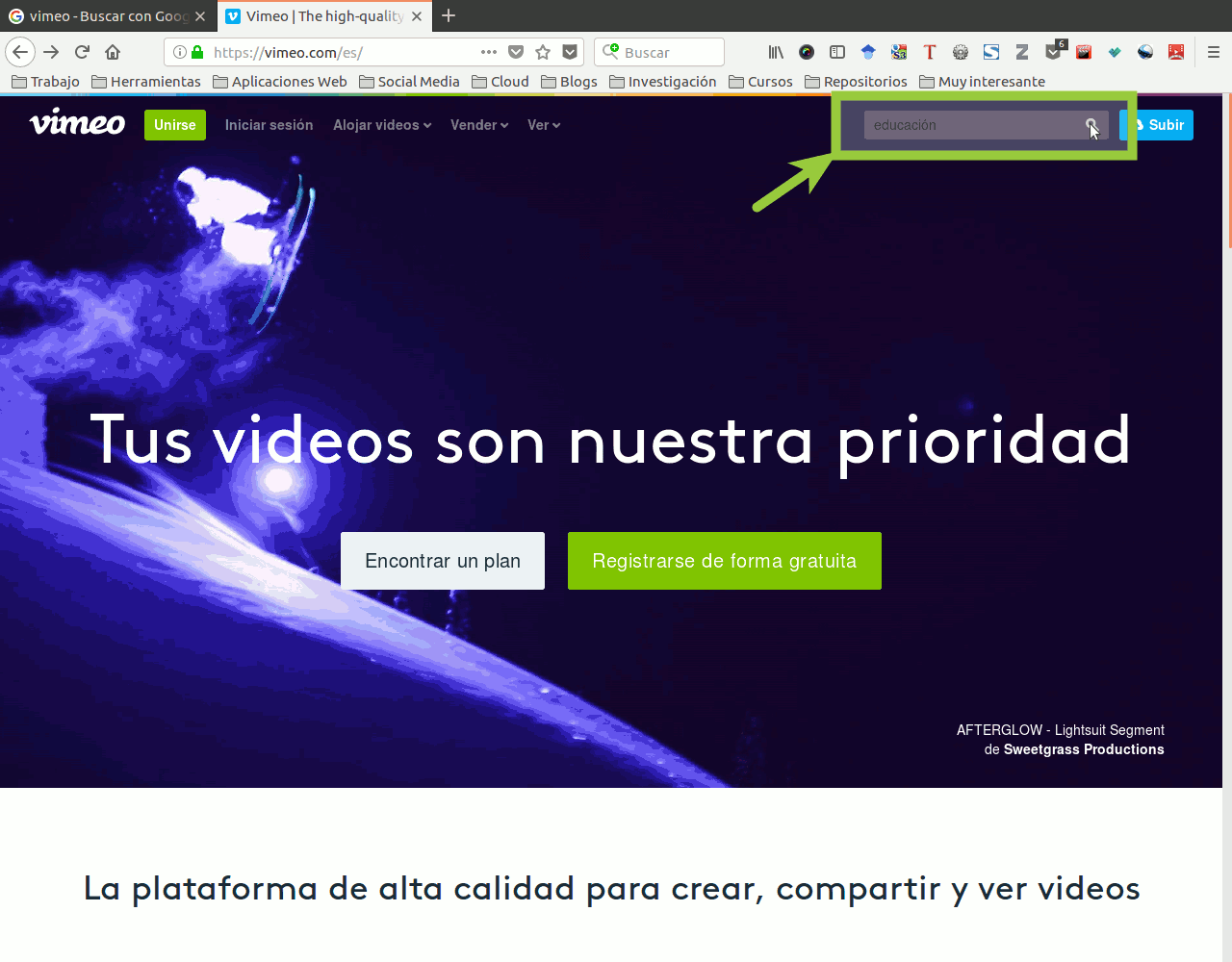The image size is (1232, 962).
Task: Open the Firefox hamburger menu
Action: (1214, 52)
